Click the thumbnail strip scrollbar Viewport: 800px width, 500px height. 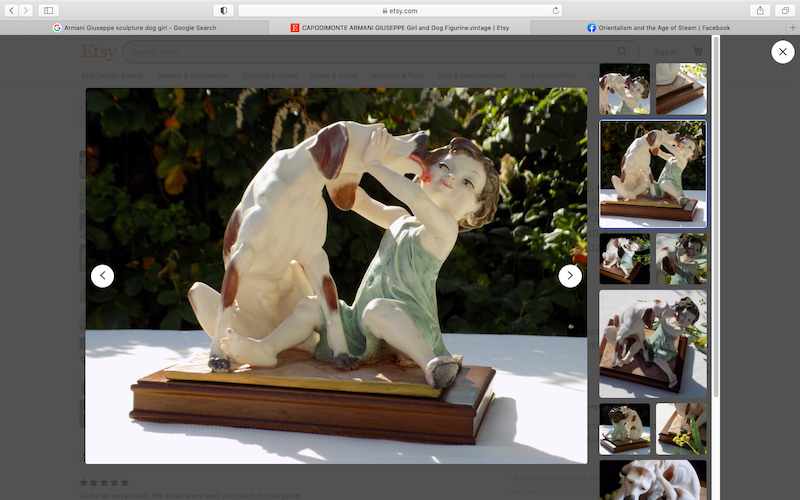click(x=716, y=216)
